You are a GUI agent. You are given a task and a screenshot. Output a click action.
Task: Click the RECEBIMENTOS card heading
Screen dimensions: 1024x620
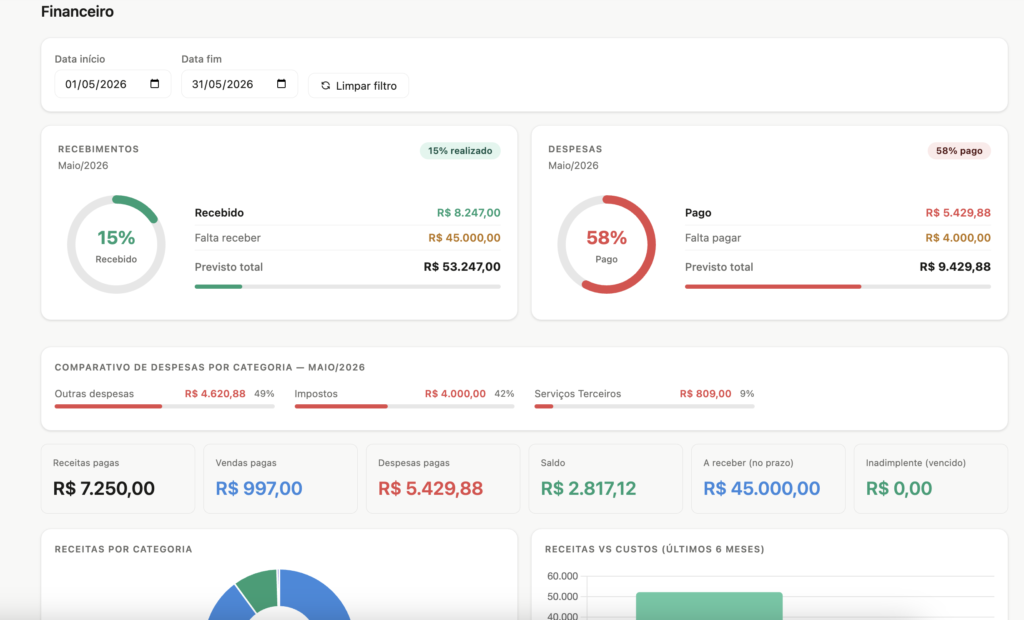coord(99,149)
